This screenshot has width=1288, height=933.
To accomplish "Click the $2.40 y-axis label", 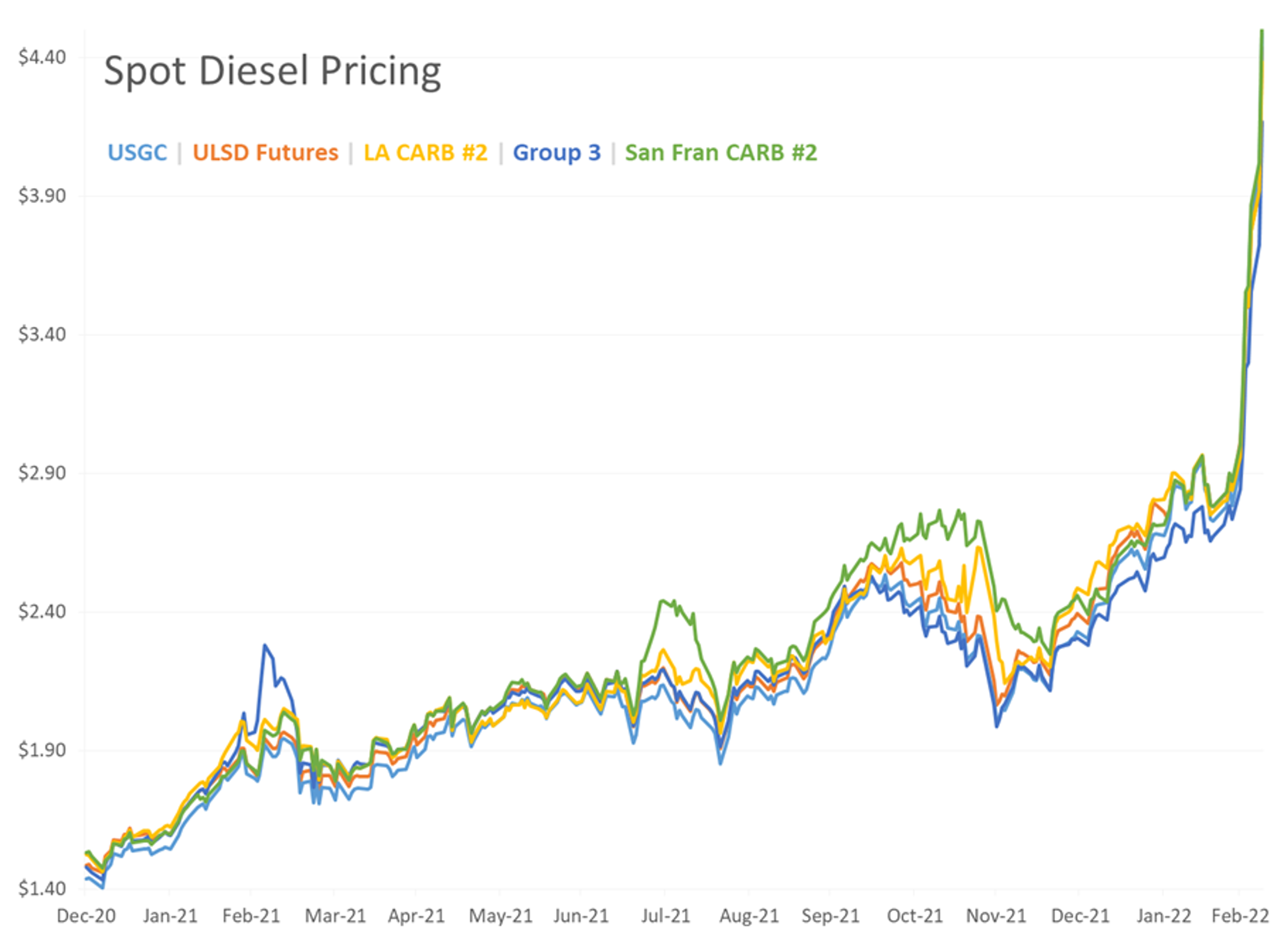I will 42,612.
